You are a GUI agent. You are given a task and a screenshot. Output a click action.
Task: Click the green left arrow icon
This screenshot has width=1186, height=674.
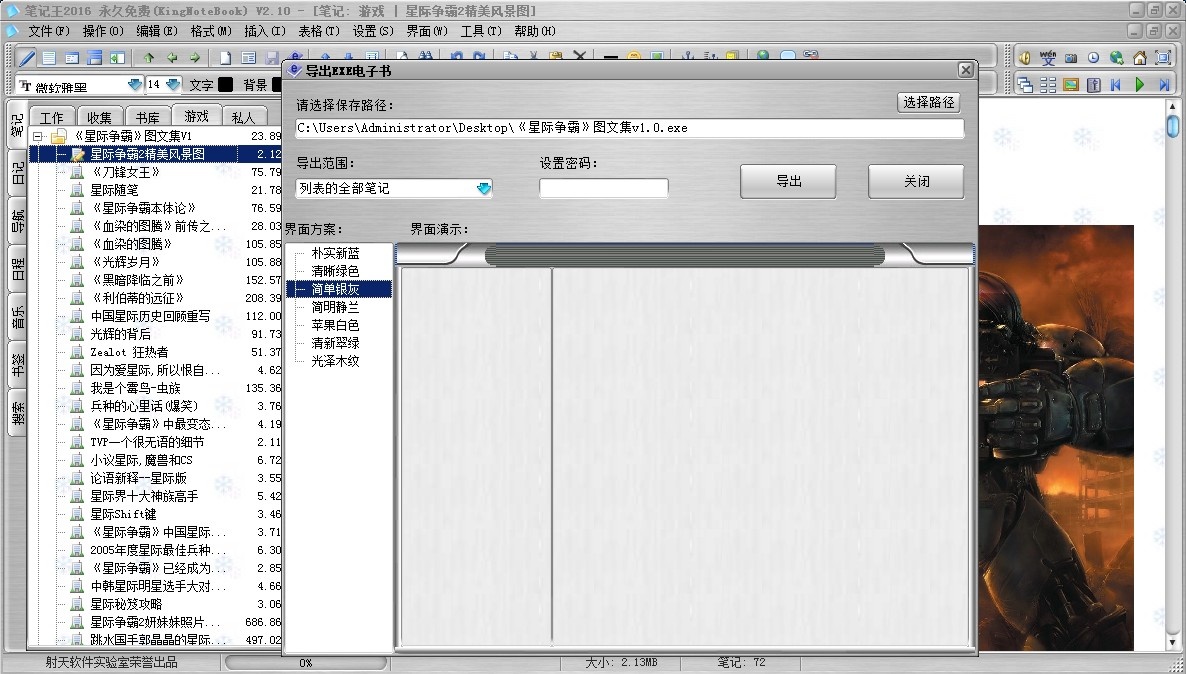point(172,57)
